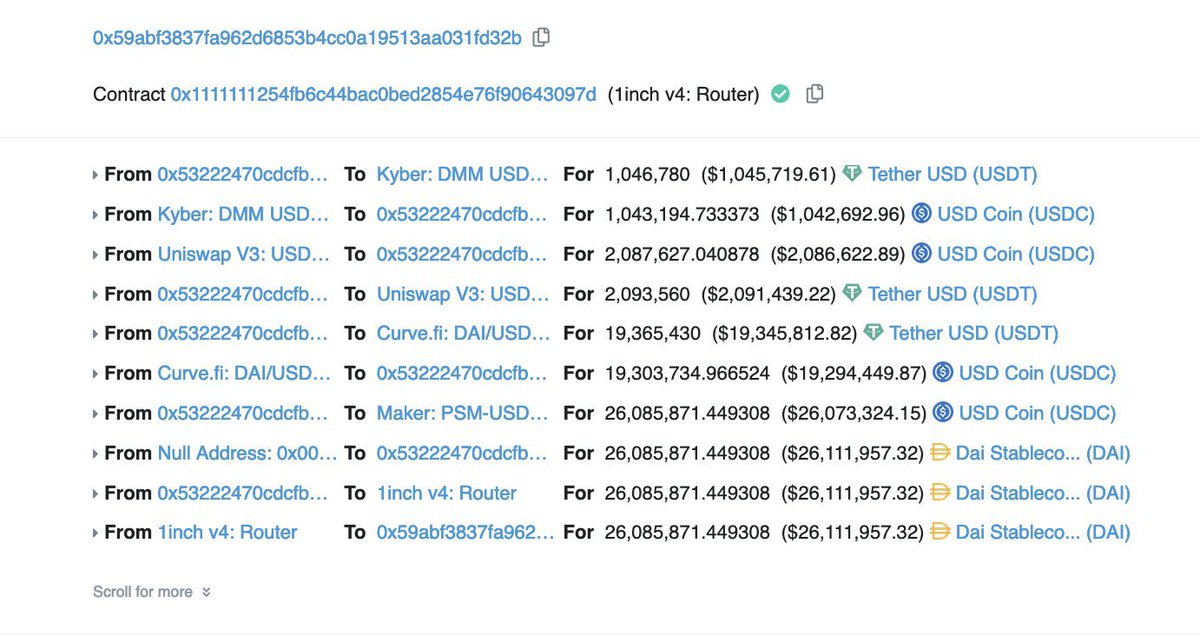Click the USDC coin icon beside 1,043,194.733373

click(x=921, y=214)
